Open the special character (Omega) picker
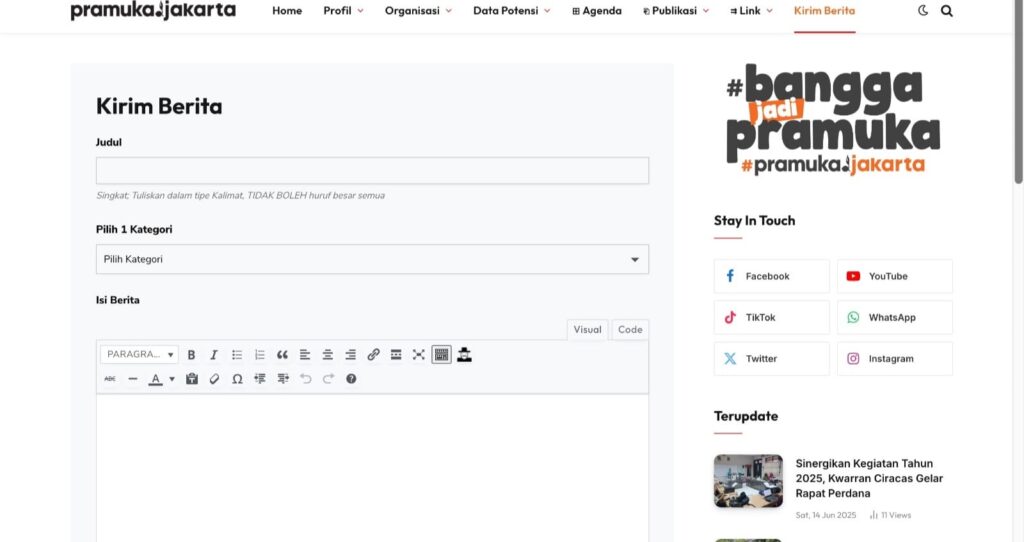This screenshot has height=542, width=1024. (x=237, y=379)
